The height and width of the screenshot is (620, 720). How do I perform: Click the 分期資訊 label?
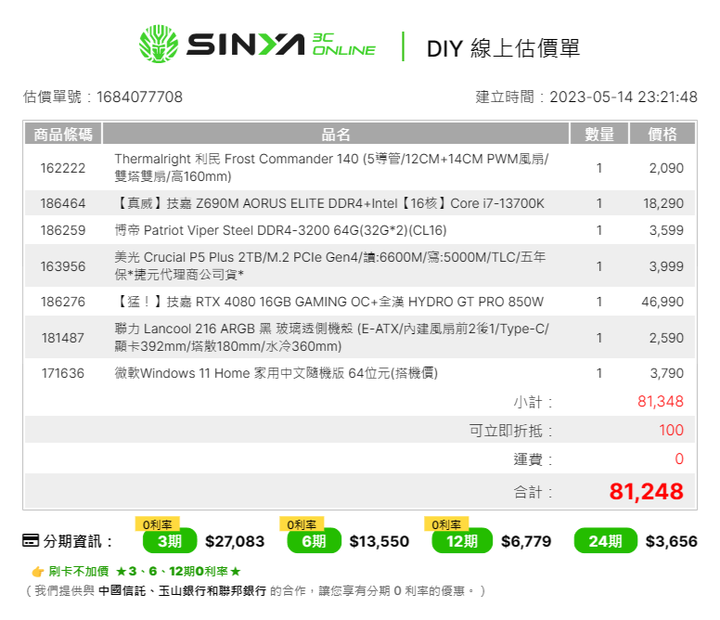78,541
